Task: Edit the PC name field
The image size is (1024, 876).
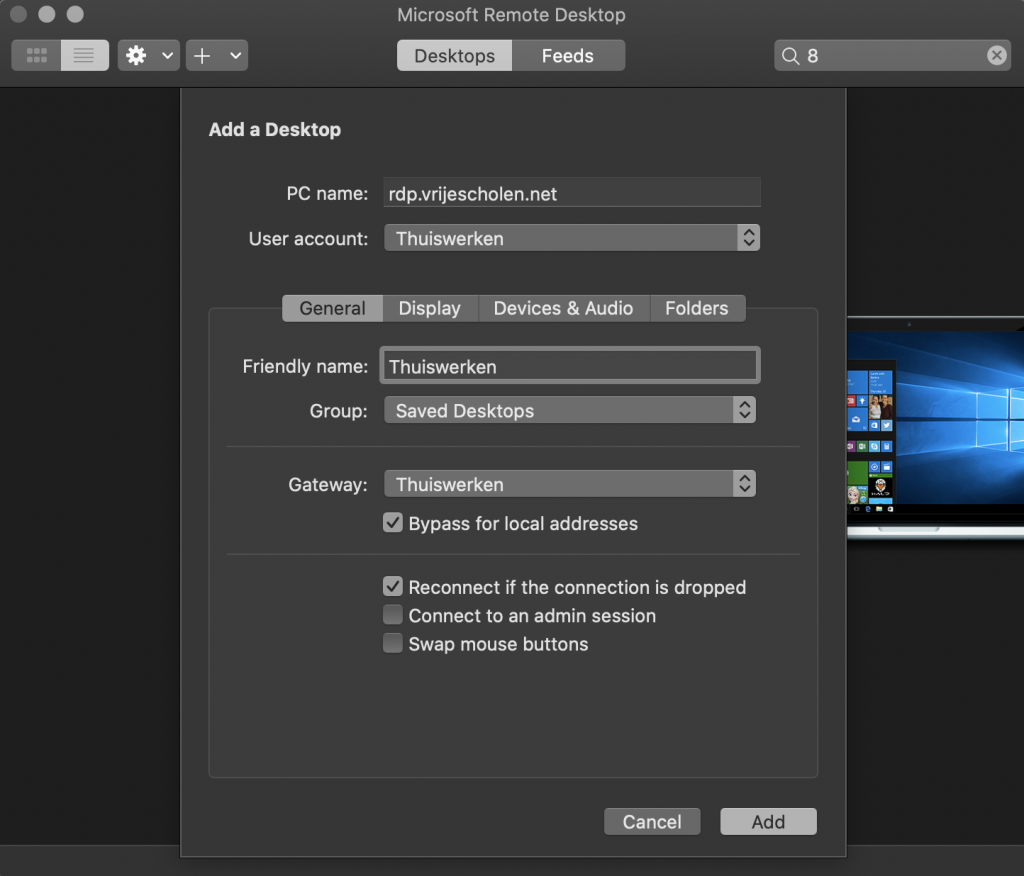Action: click(571, 193)
